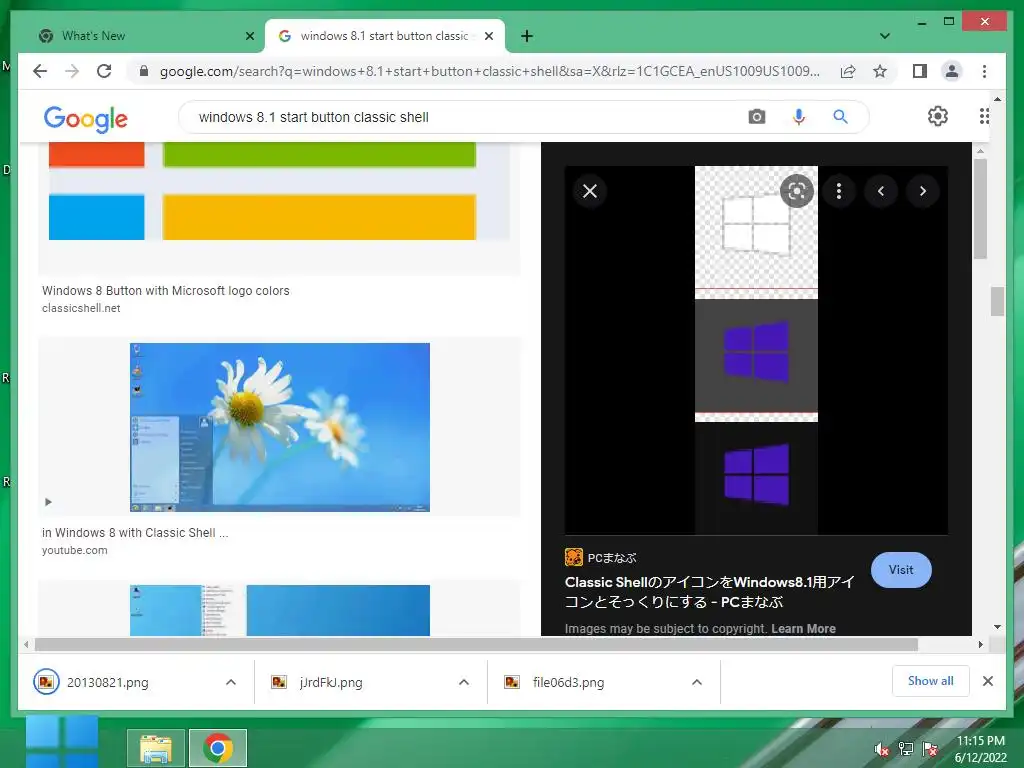Open the Learn More copyright link
1024x768 pixels.
point(803,628)
